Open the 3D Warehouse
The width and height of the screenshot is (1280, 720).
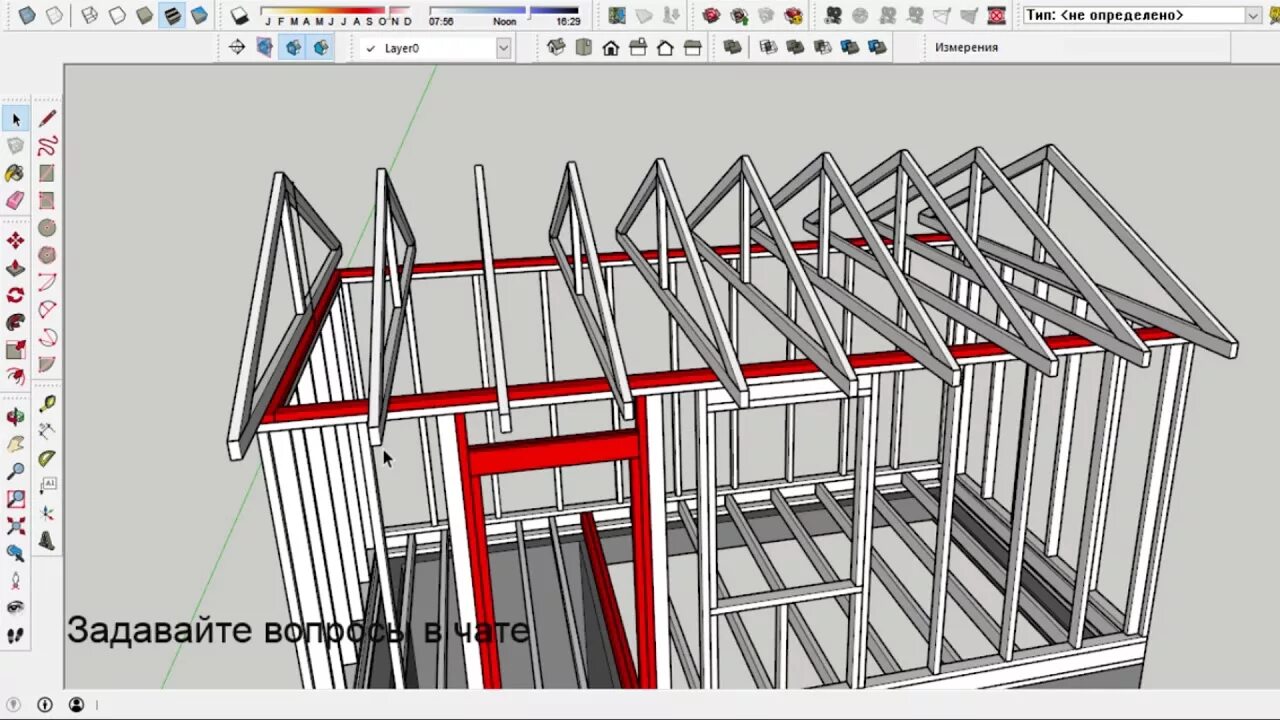[x=711, y=15]
